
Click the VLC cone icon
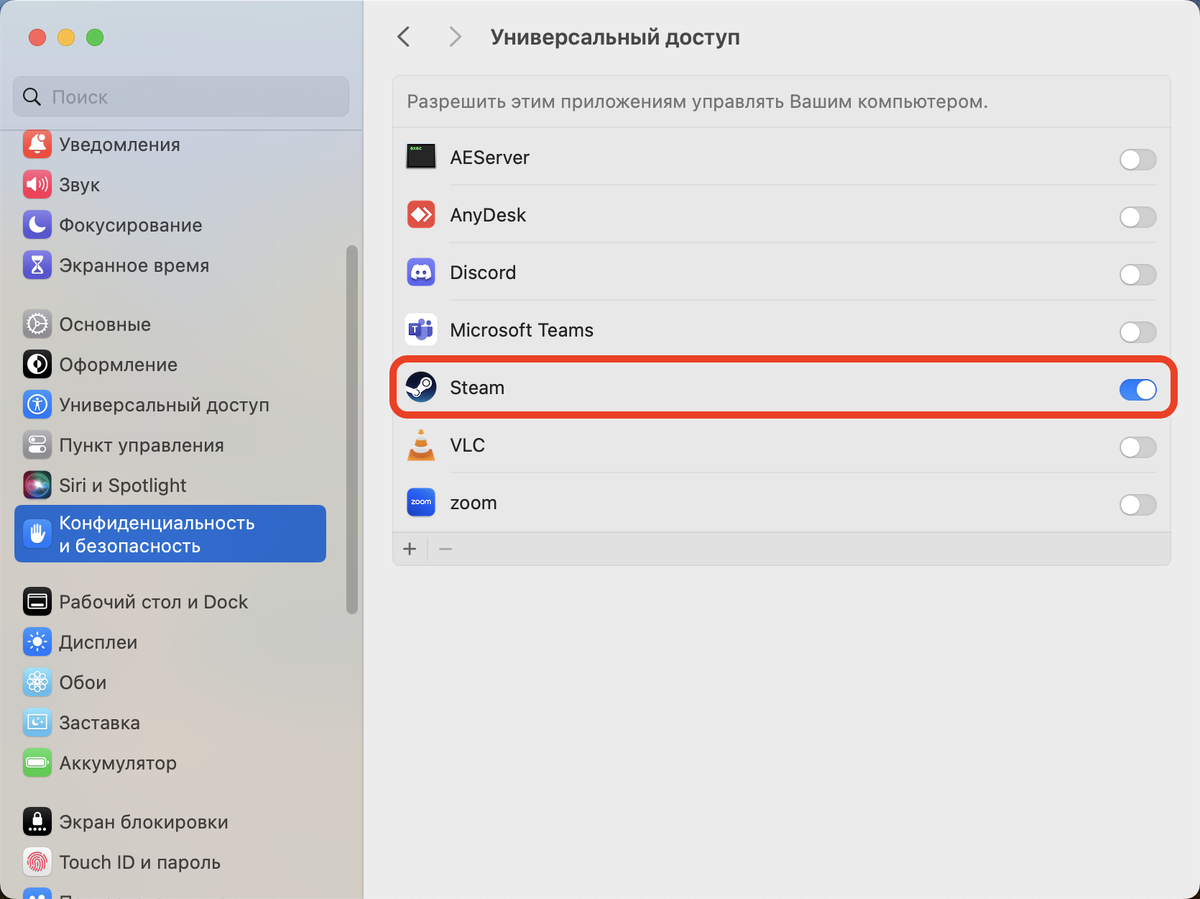tap(421, 445)
